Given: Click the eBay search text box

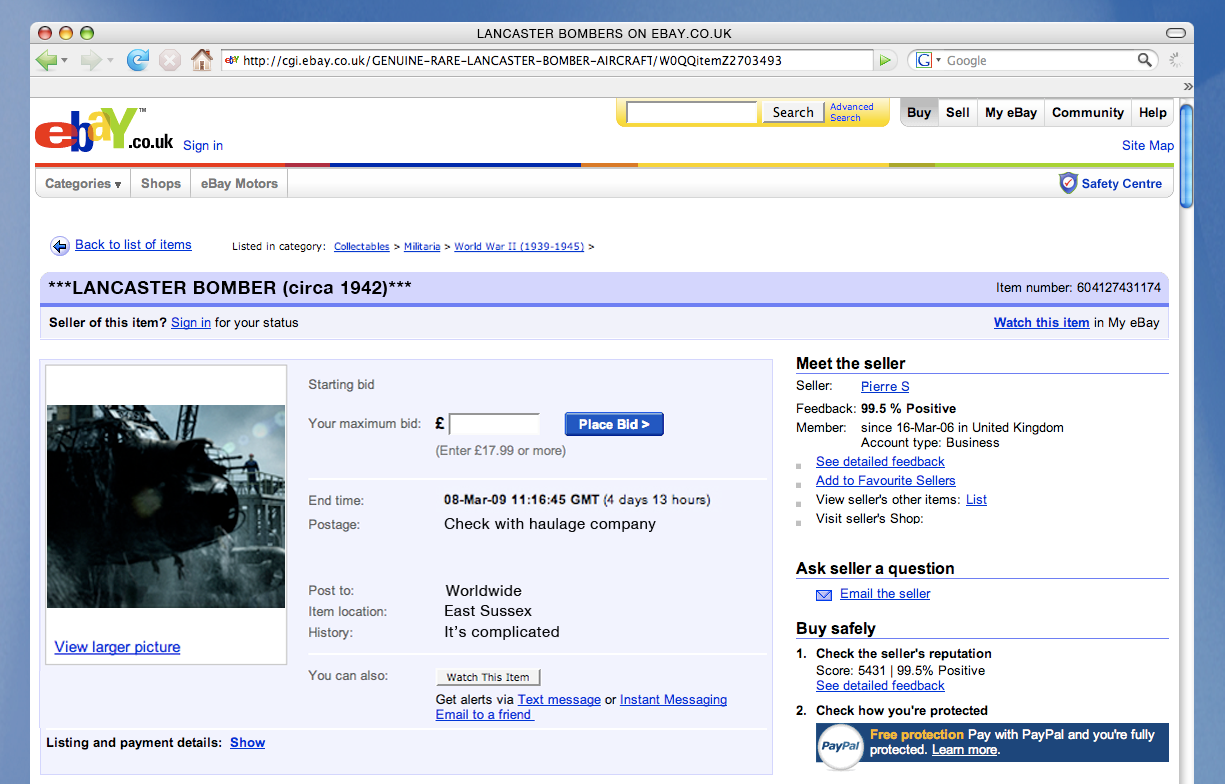Looking at the screenshot, I should coord(692,113).
